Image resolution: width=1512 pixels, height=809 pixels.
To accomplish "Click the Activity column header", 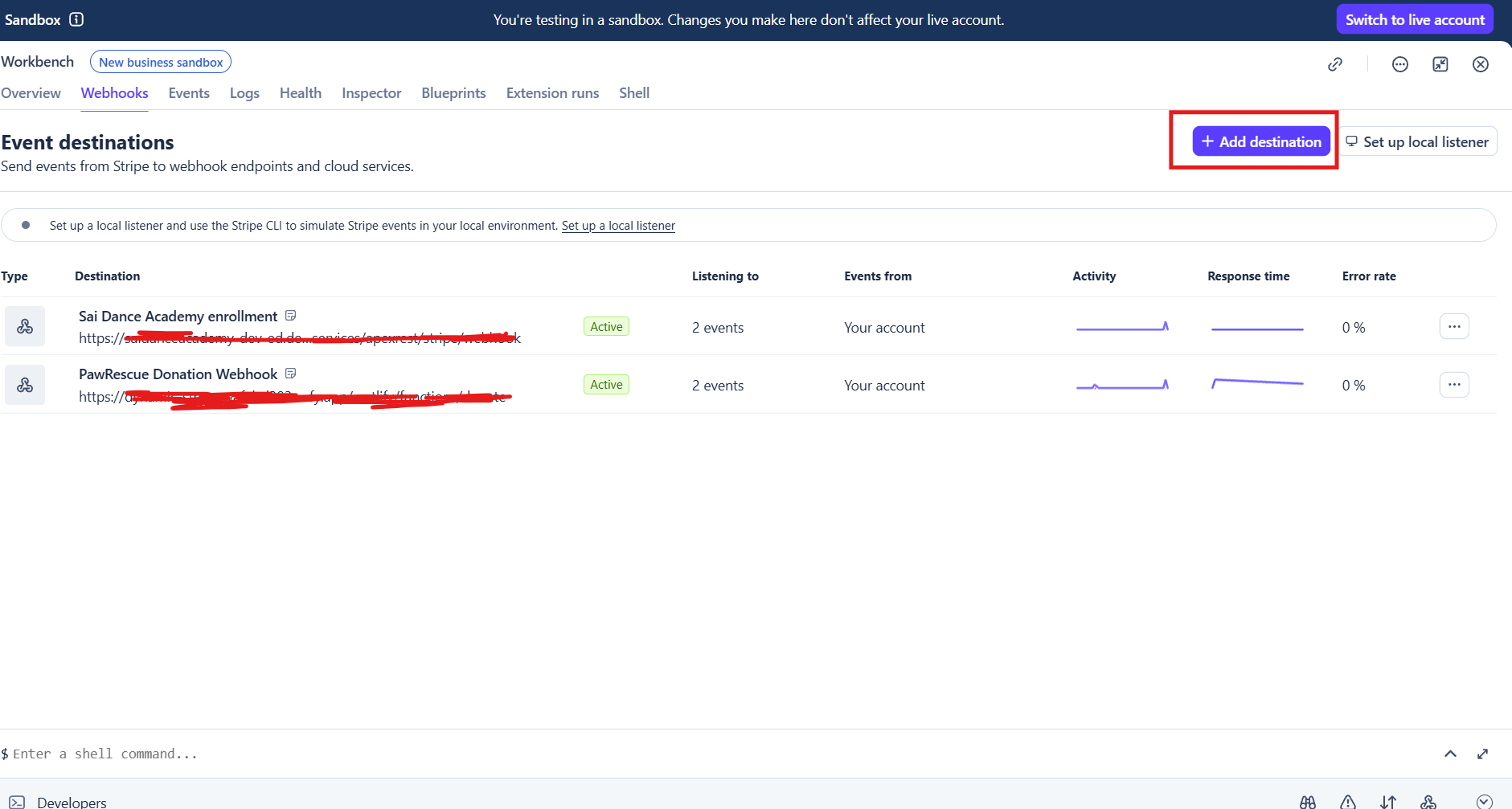I will (1094, 276).
